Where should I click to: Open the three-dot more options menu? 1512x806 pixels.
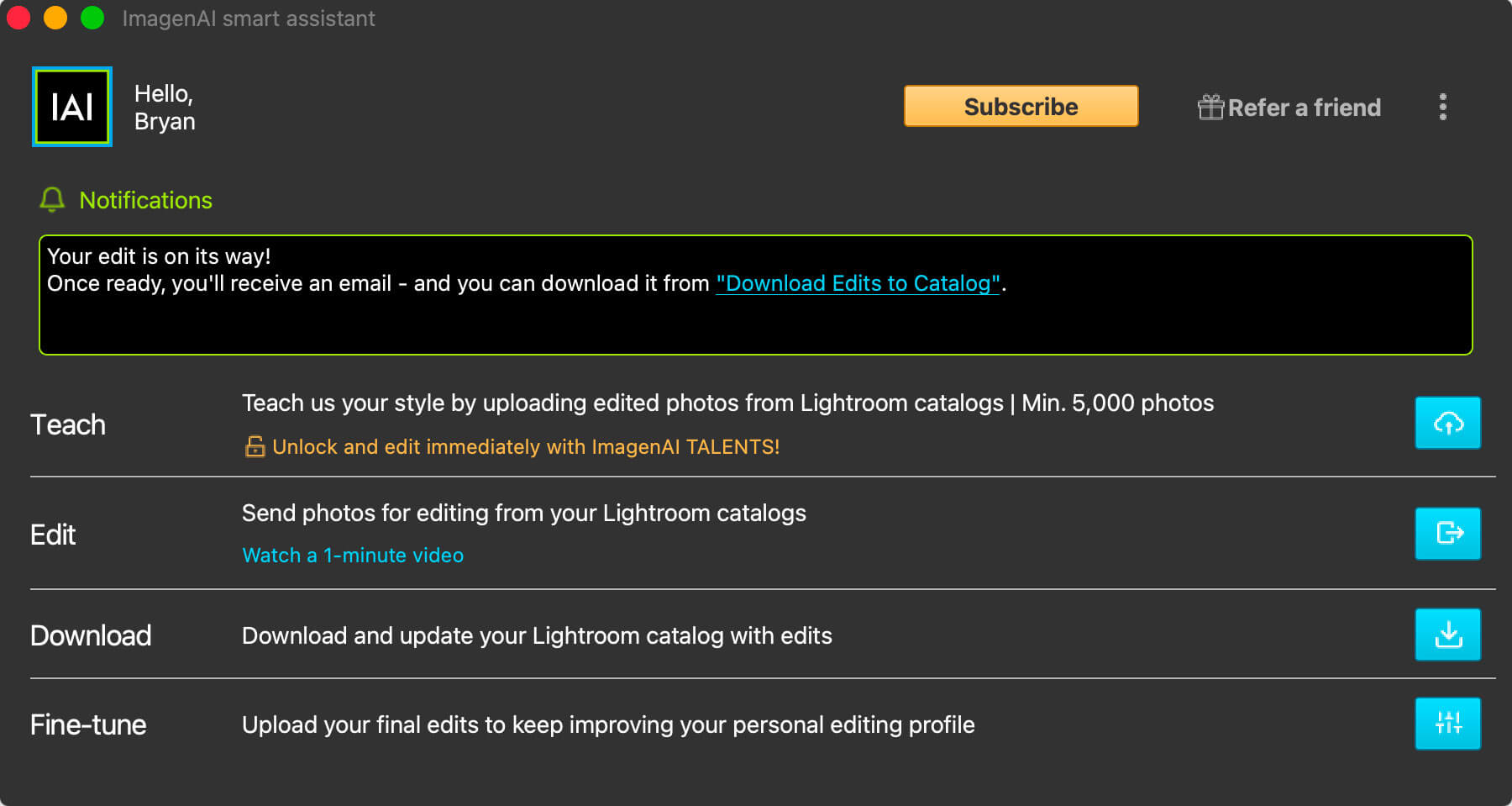pos(1442,108)
